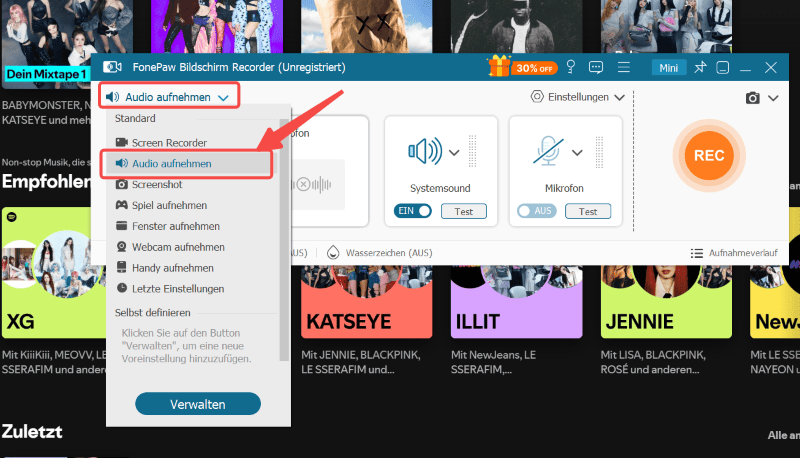Click the Systemsound volume level meter

[x=472, y=151]
